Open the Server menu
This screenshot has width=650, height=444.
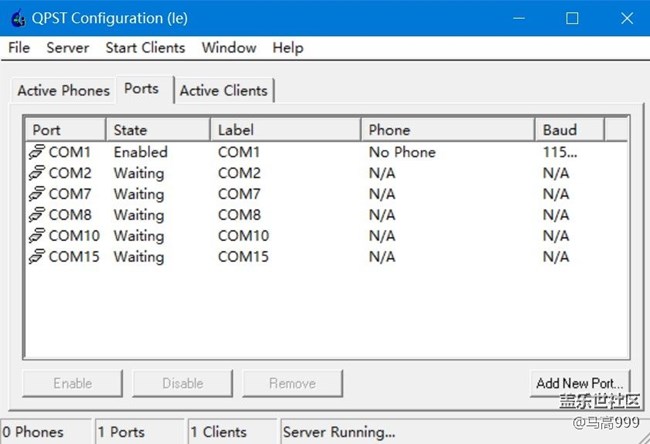67,48
